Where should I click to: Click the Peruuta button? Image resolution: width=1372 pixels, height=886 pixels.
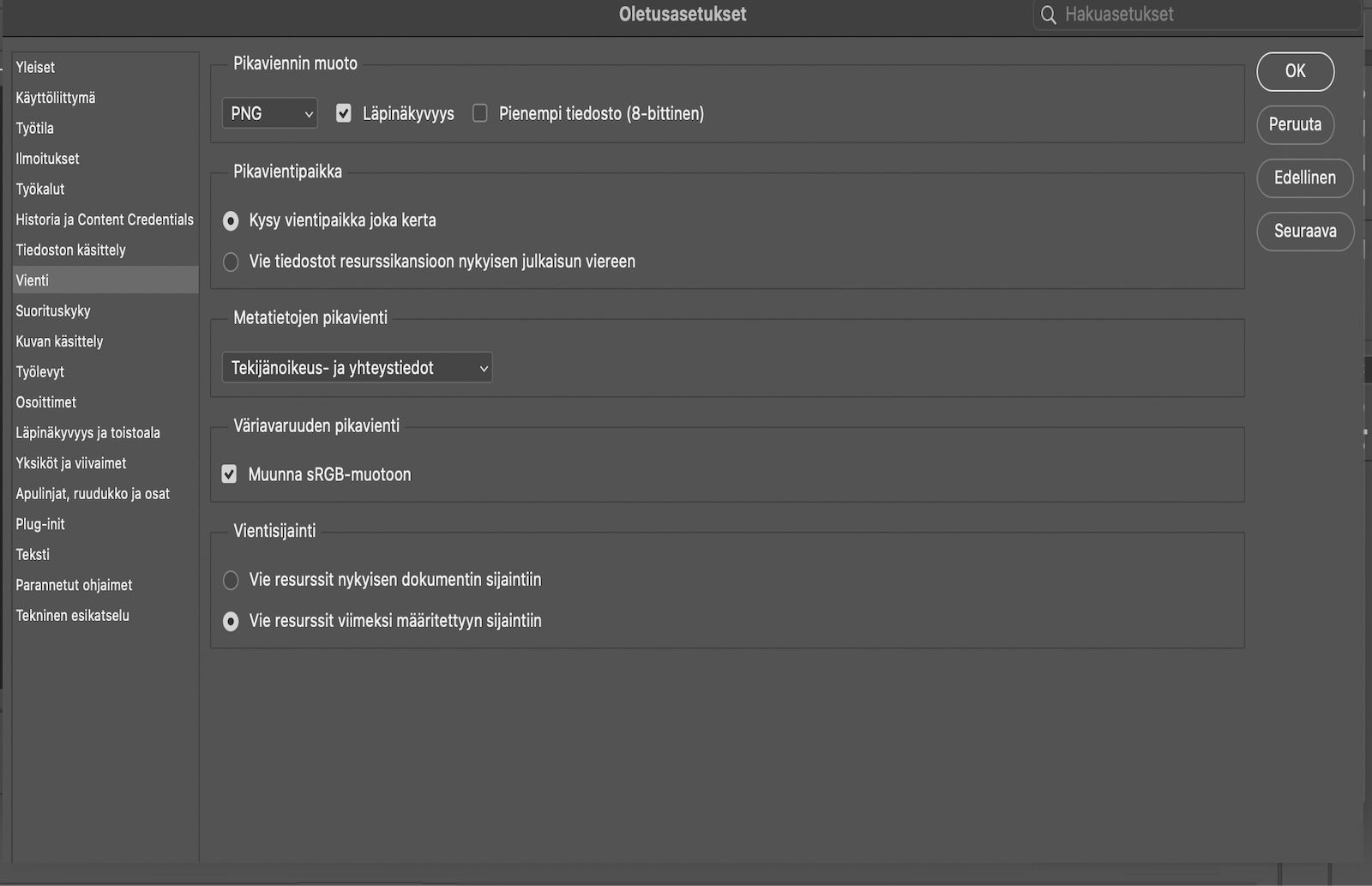click(x=1296, y=124)
